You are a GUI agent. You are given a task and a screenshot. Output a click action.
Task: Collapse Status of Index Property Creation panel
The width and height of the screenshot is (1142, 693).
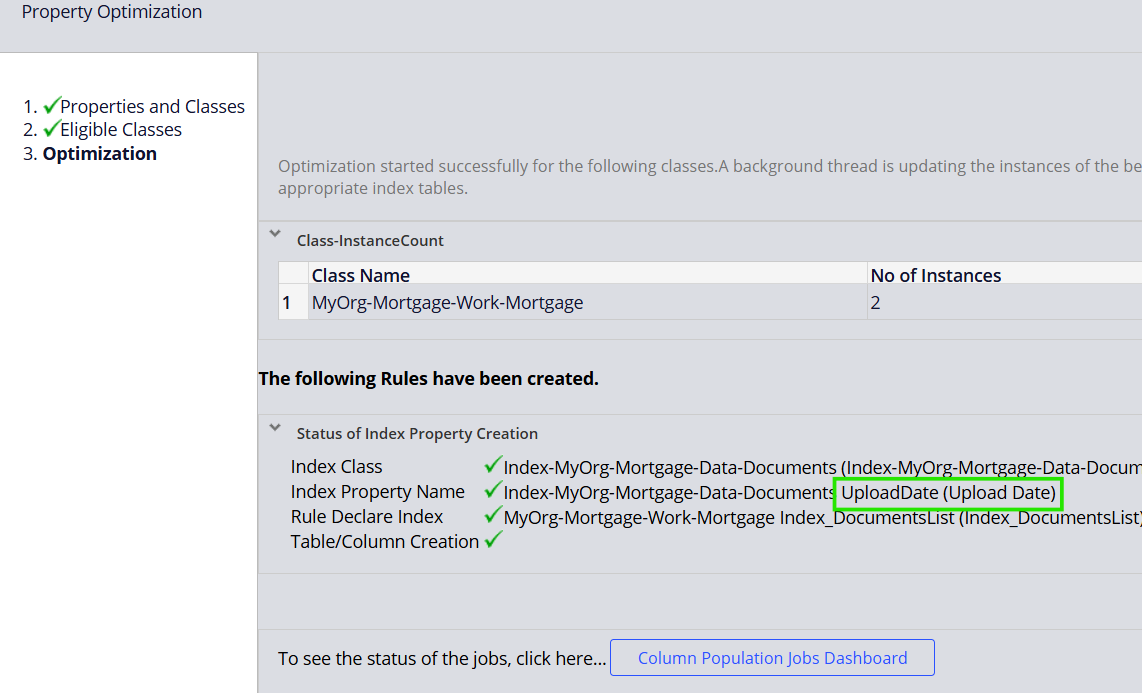[275, 426]
